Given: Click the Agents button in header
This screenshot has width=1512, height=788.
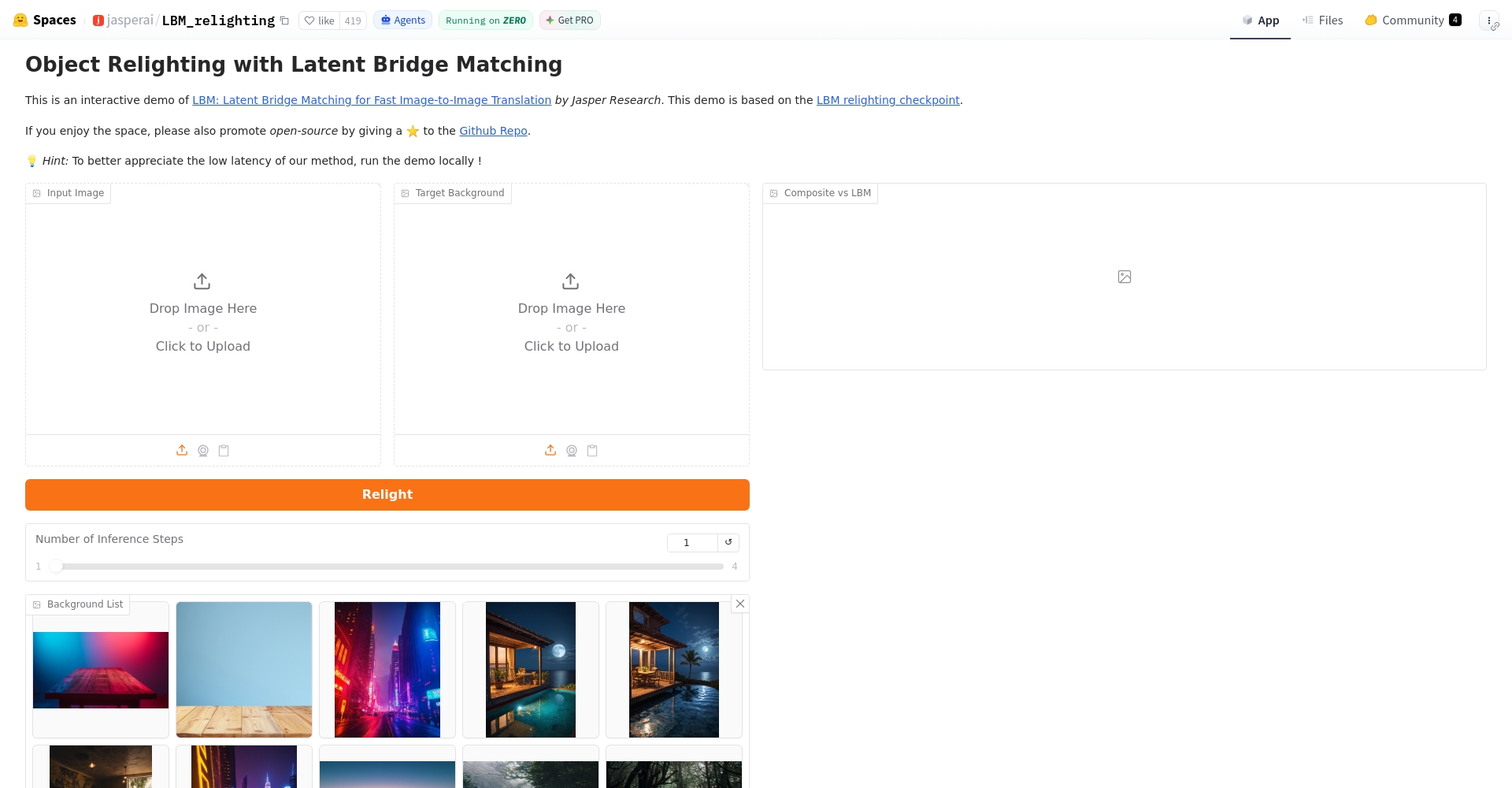Looking at the screenshot, I should [403, 20].
